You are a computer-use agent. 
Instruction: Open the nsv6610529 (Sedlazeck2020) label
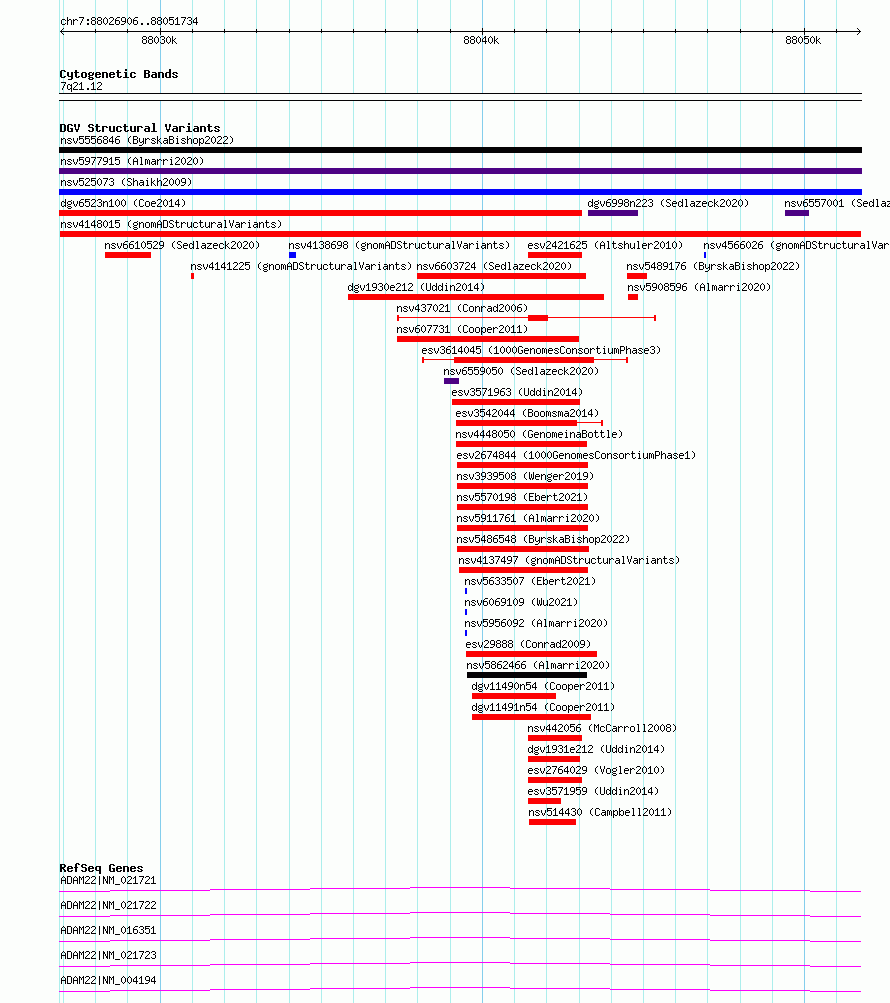click(182, 246)
